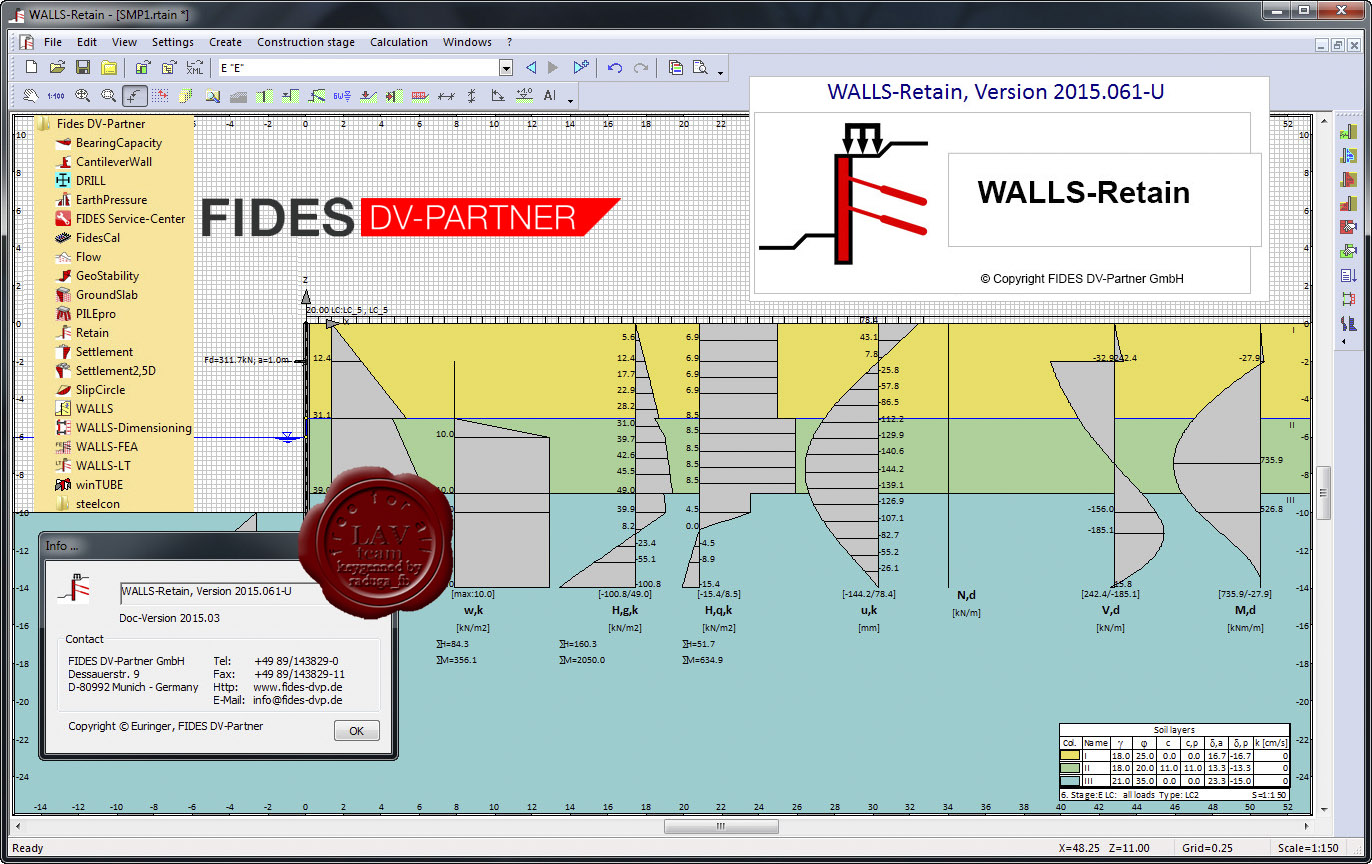Click the green hand pointer icon in right toolbar

1348,252
